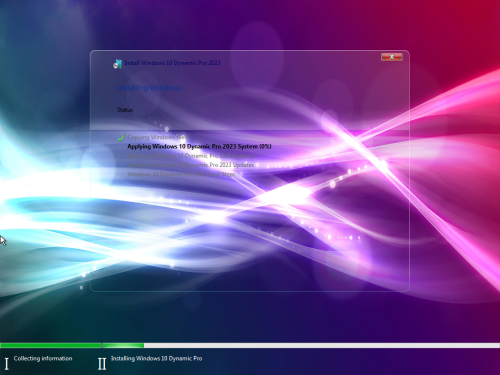The height and width of the screenshot is (375, 500).
Task: Click the Roman numeral I stage marker
Action: [x=7, y=364]
